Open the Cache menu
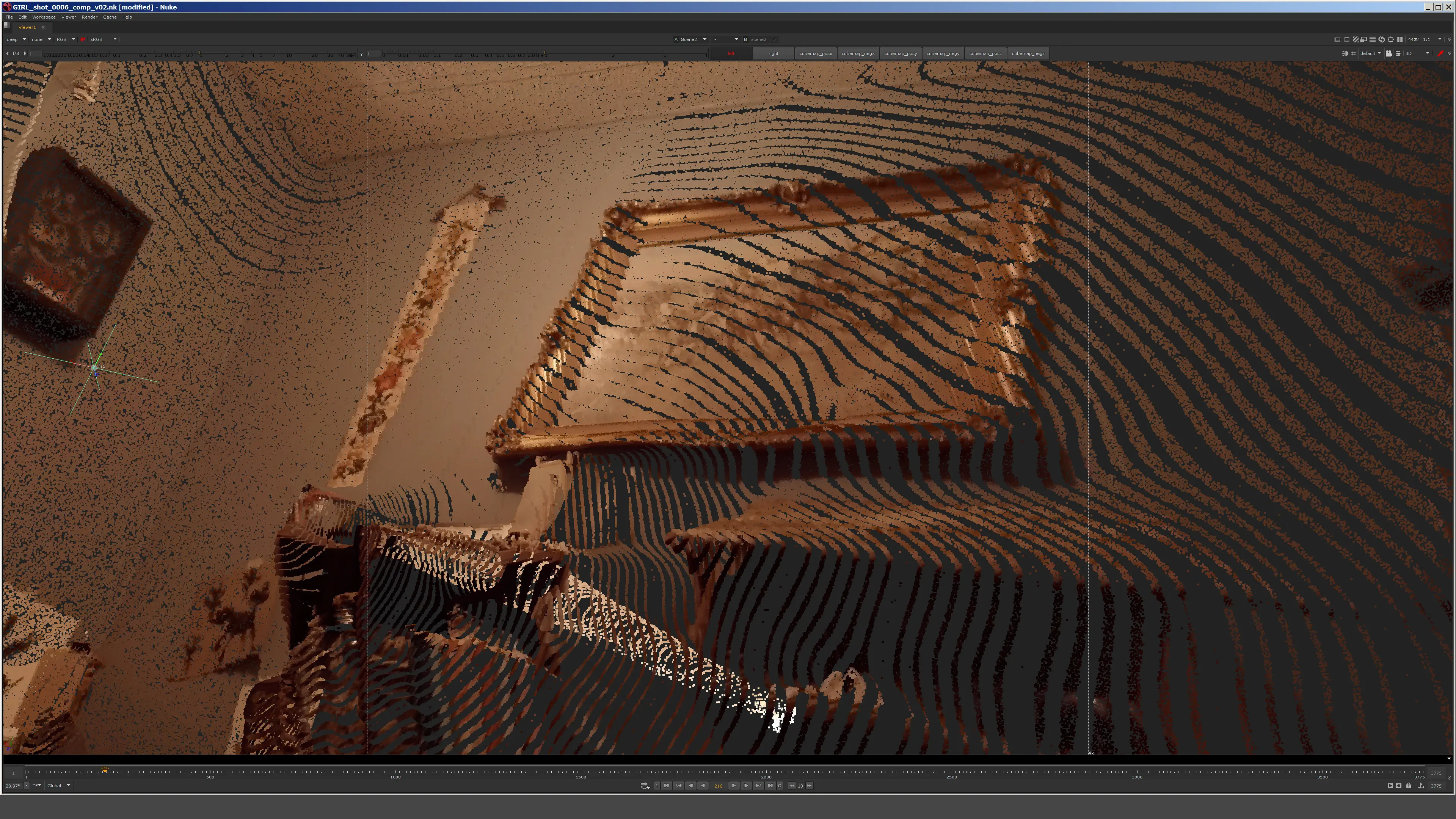This screenshot has height=819, width=1456. click(110, 17)
